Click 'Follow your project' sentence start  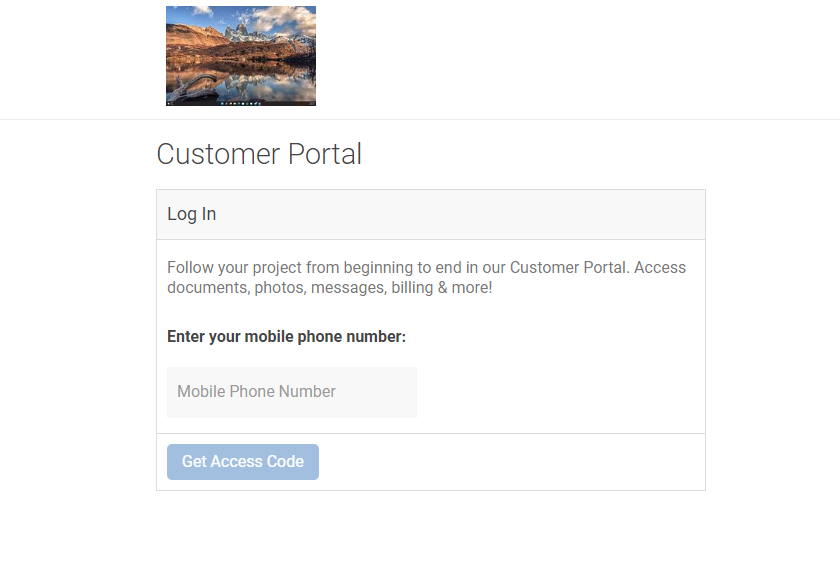[235, 267]
